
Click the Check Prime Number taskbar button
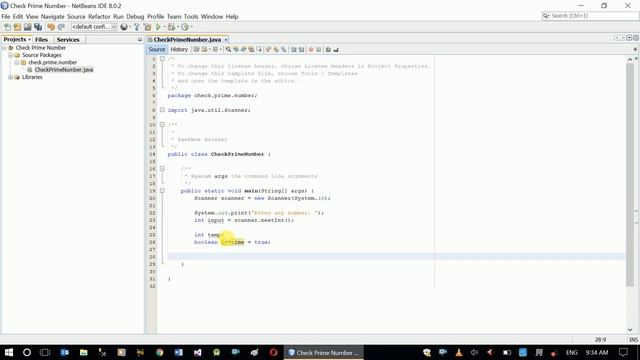(324, 352)
